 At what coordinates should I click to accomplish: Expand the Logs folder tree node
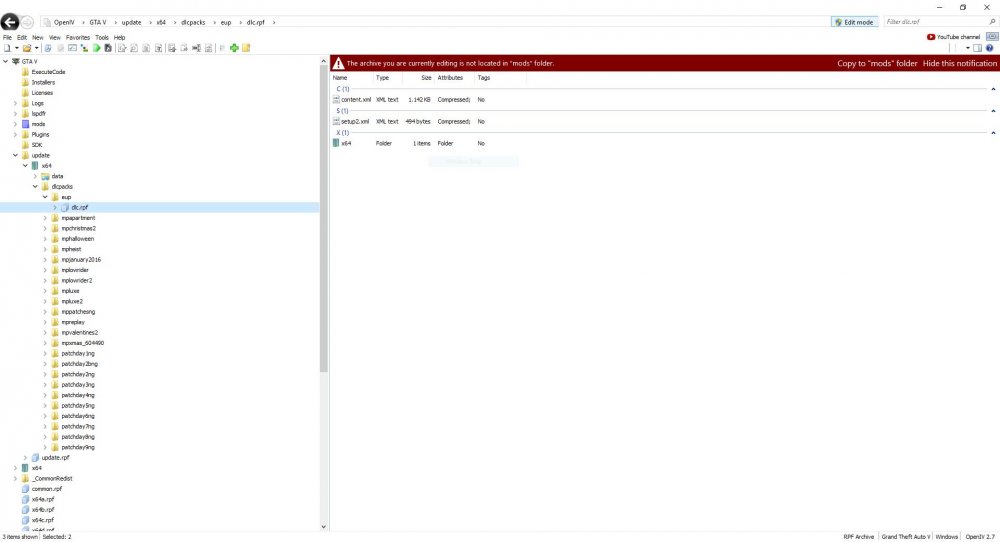tap(15, 103)
